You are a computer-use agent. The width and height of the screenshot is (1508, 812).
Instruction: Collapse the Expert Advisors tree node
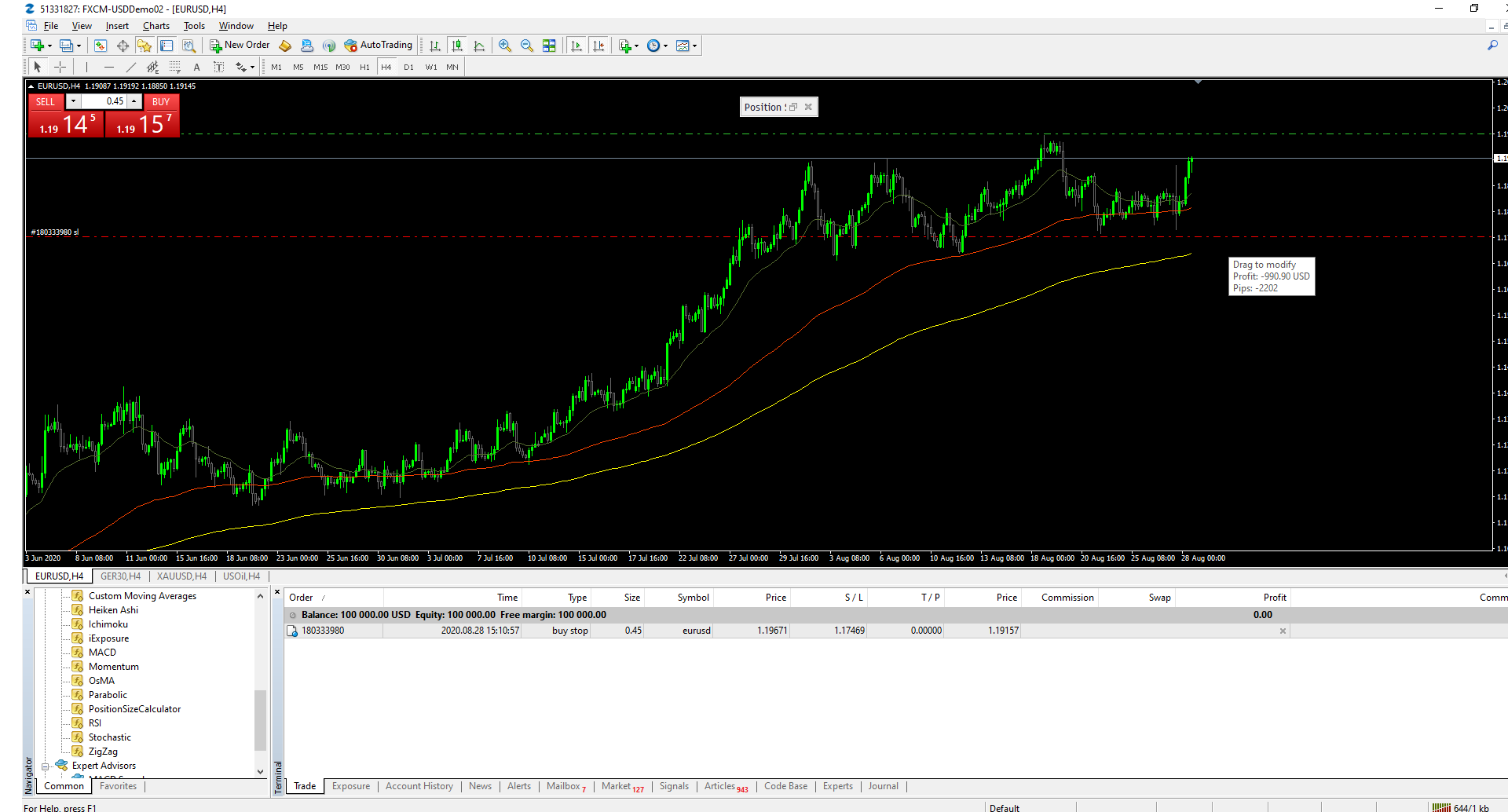(46, 766)
